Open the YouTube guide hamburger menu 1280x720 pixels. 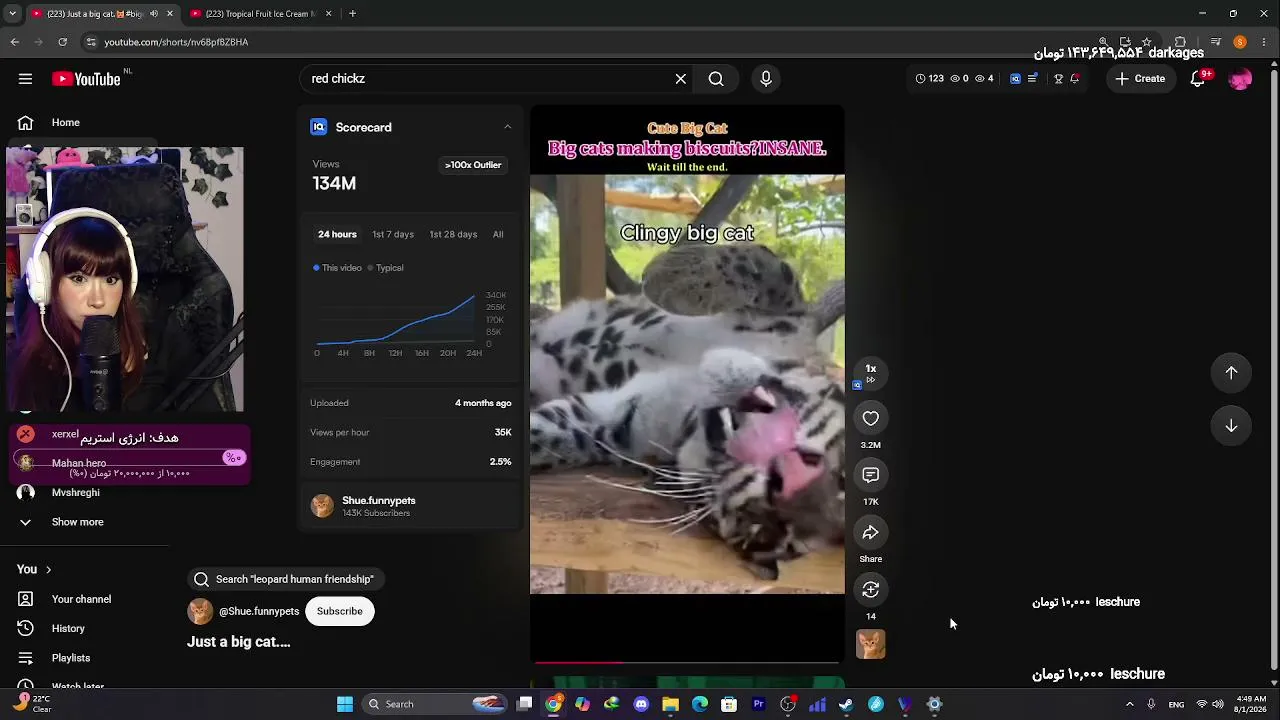pyautogui.click(x=25, y=79)
